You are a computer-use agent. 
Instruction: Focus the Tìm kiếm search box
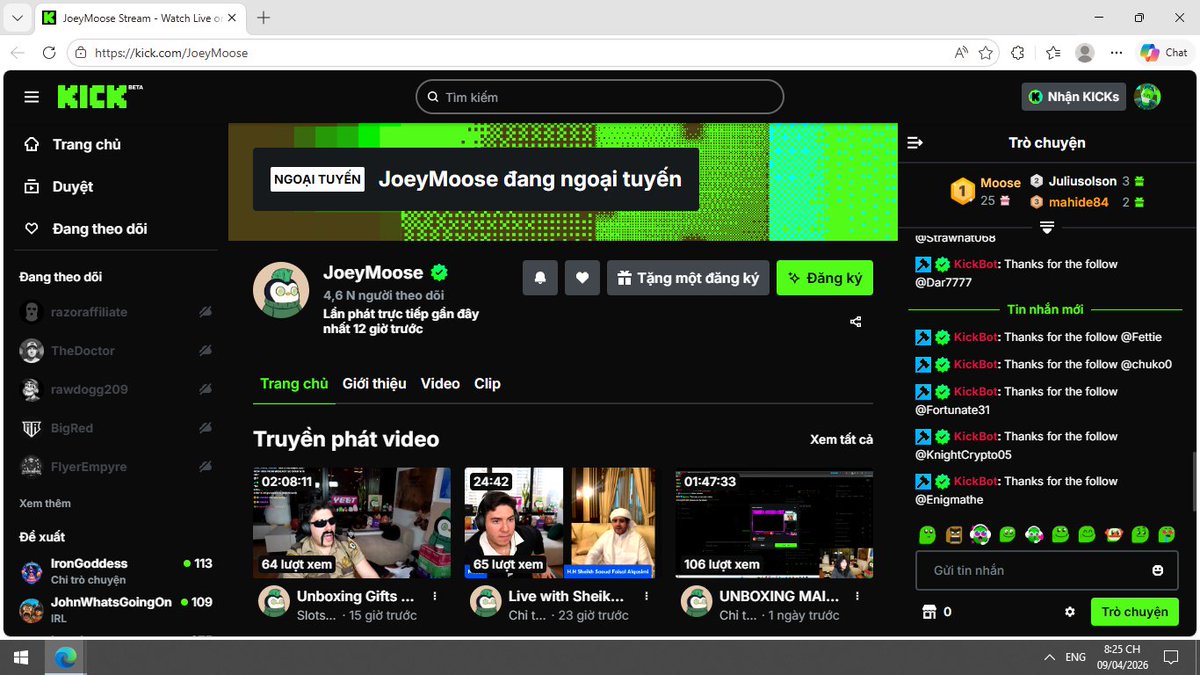(x=600, y=97)
